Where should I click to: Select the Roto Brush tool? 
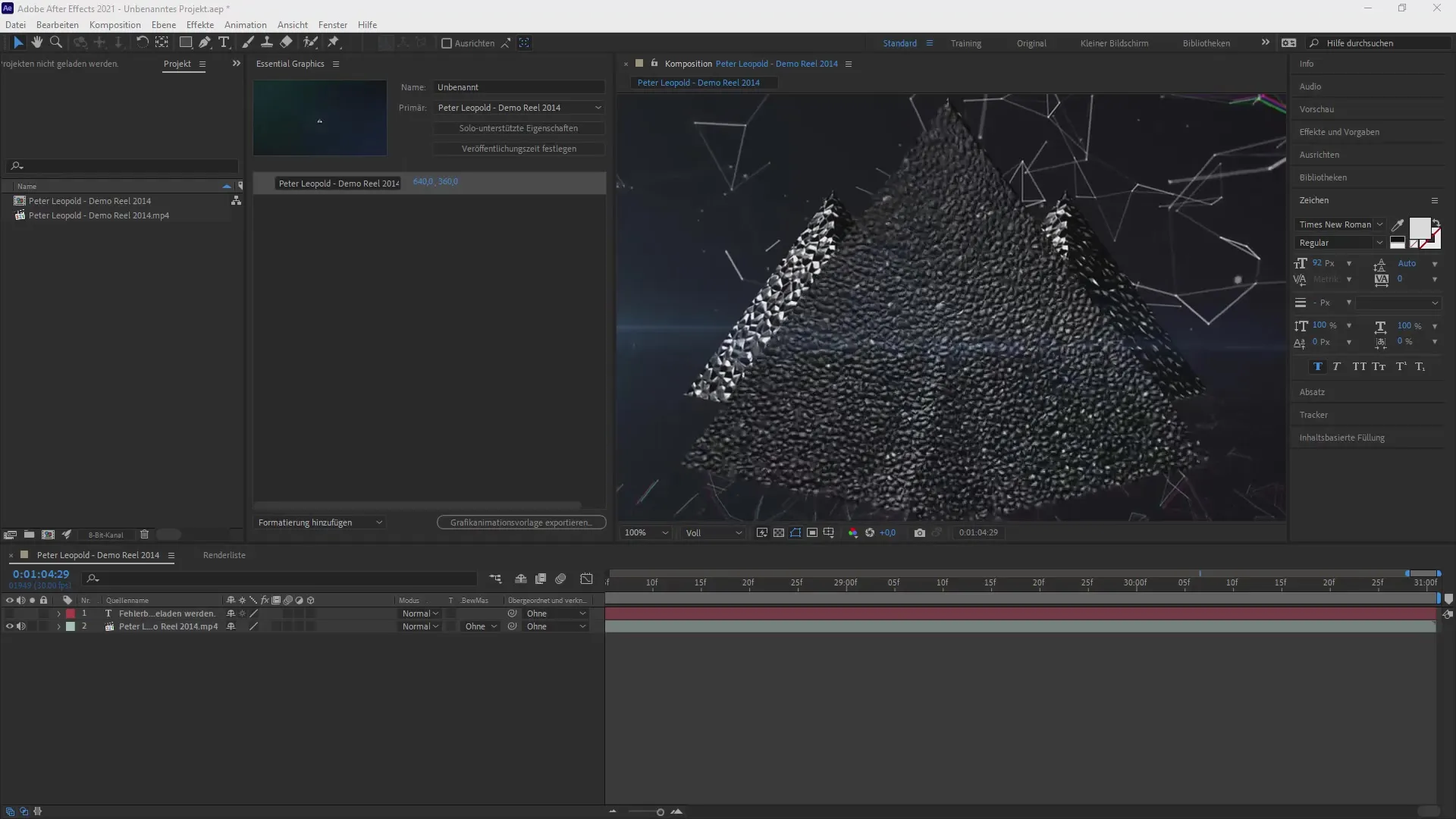pyautogui.click(x=310, y=43)
